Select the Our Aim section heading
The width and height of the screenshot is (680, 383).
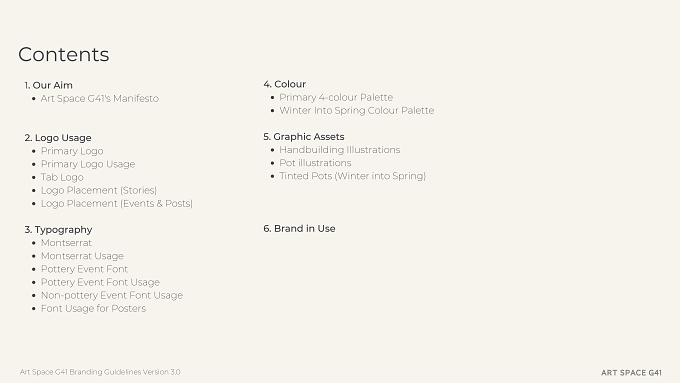click(x=49, y=85)
